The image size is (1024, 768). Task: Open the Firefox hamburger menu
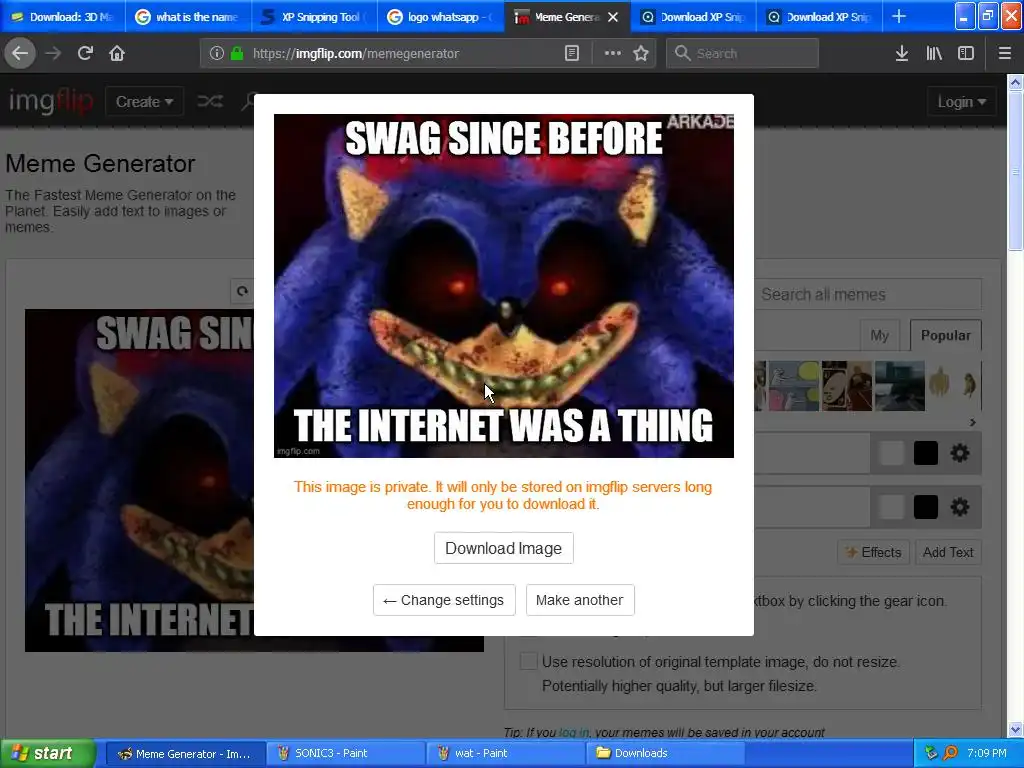[x=1004, y=54]
